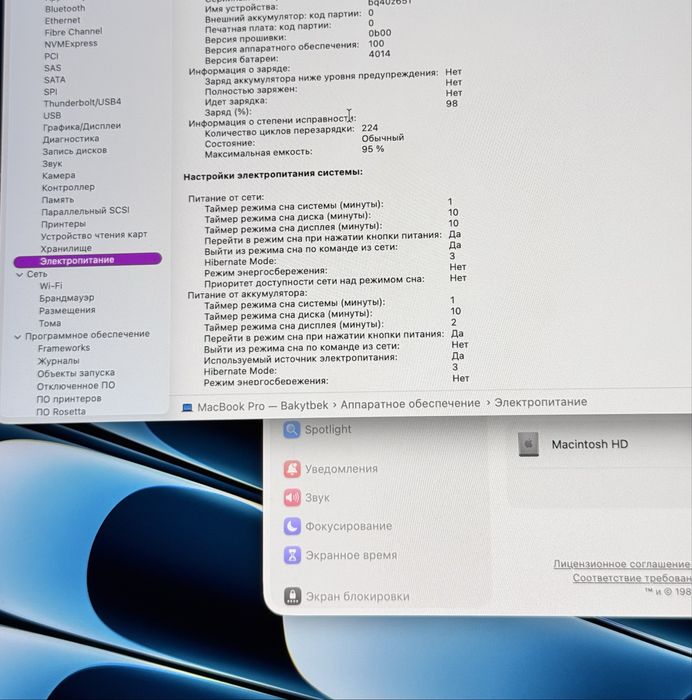Image resolution: width=692 pixels, height=700 pixels.
Task: Open Thunderbolt/USB4 sidebar entry
Action: point(82,103)
